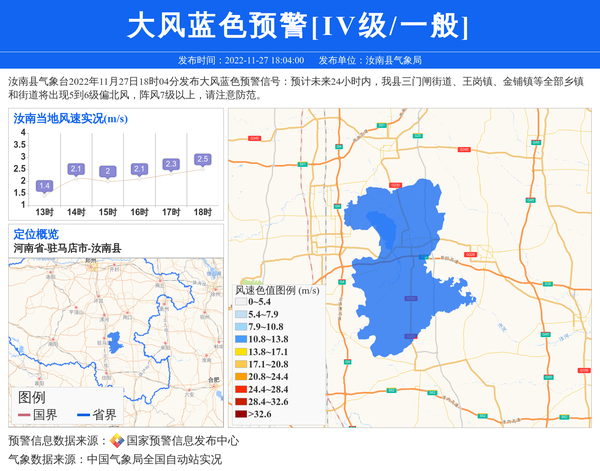Screen dimensions: 600x471
Task: Select the 0~5.4 legend color swatch
Action: coord(241,302)
